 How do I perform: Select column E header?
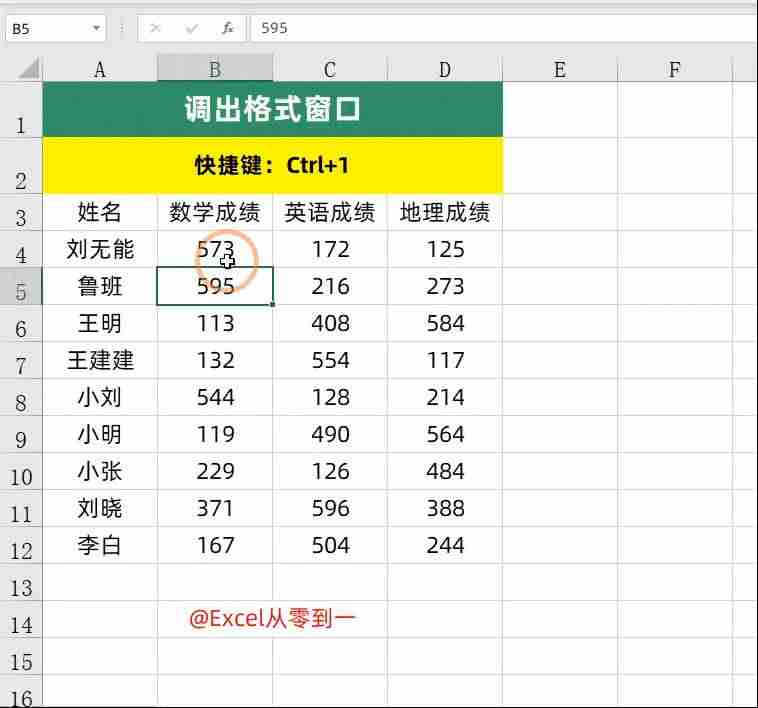pyautogui.click(x=560, y=69)
